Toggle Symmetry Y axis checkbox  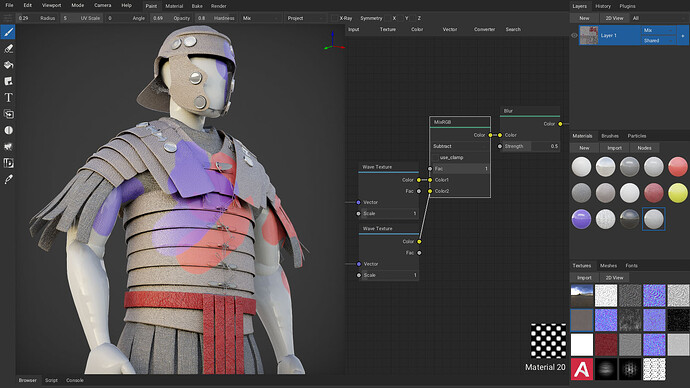[400, 18]
